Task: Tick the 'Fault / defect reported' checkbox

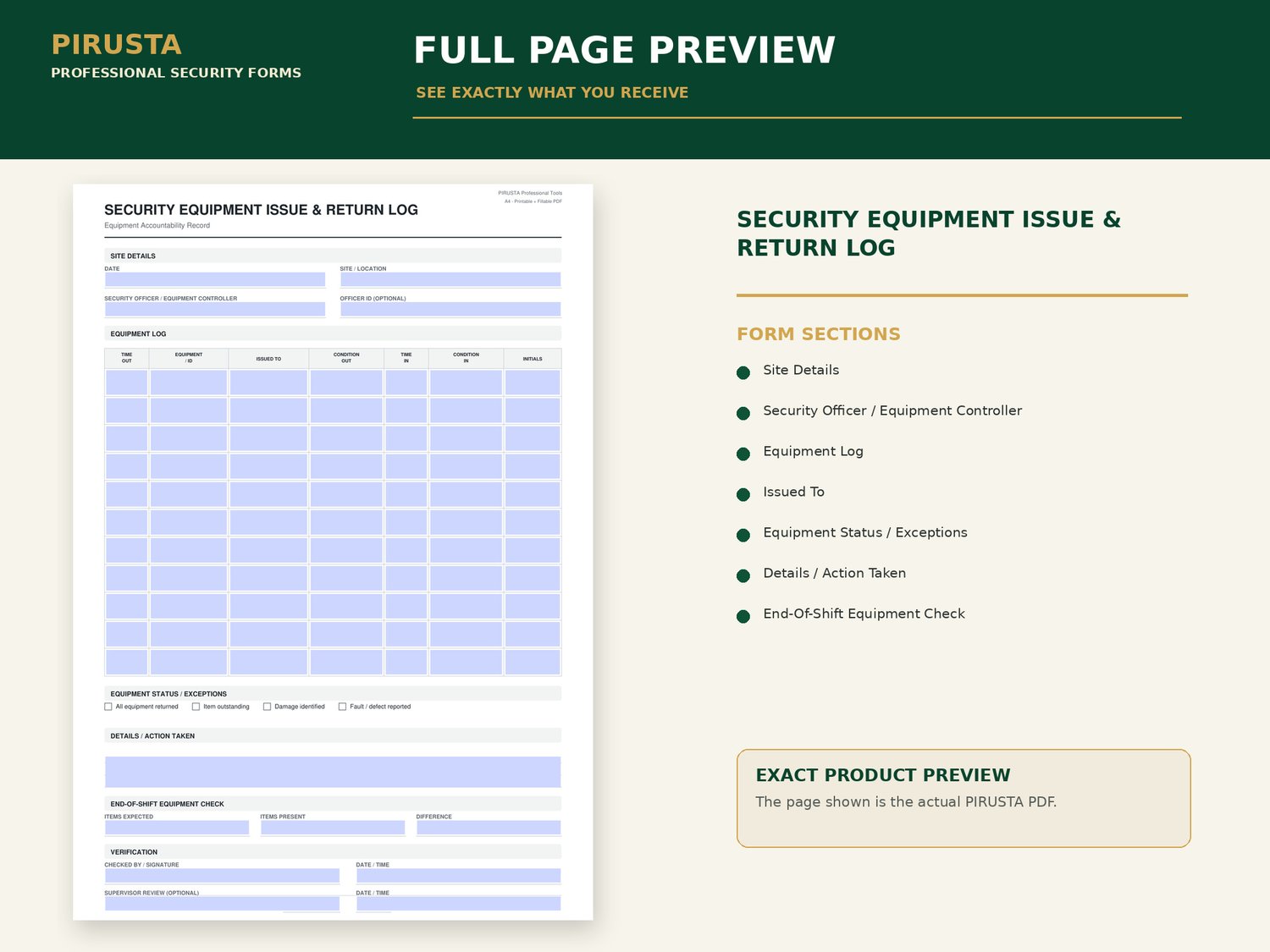Action: tap(342, 707)
